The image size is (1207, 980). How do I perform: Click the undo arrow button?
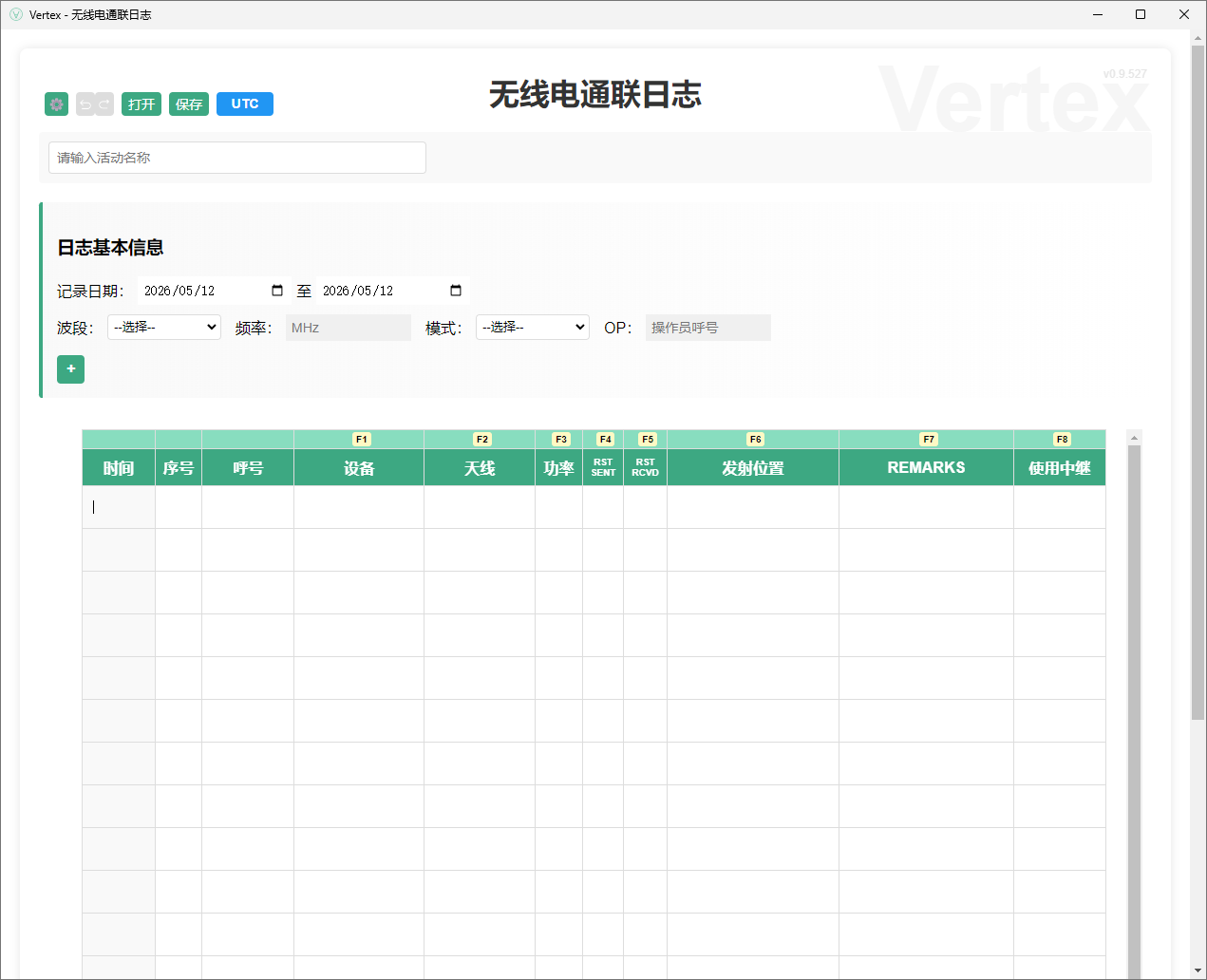(85, 104)
